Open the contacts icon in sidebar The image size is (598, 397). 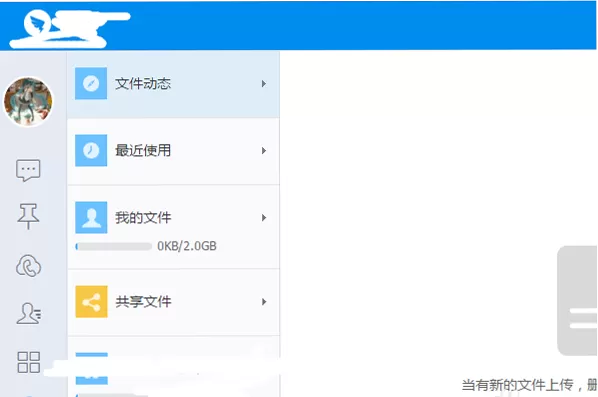click(29, 313)
